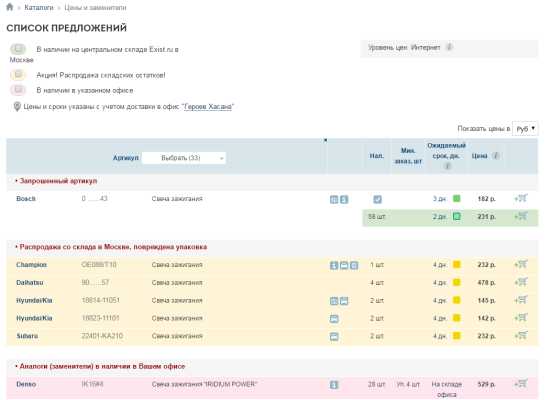The height and width of the screenshot is (400, 552).
Task: Open the Daihatsu brand link
Action: [30, 282]
